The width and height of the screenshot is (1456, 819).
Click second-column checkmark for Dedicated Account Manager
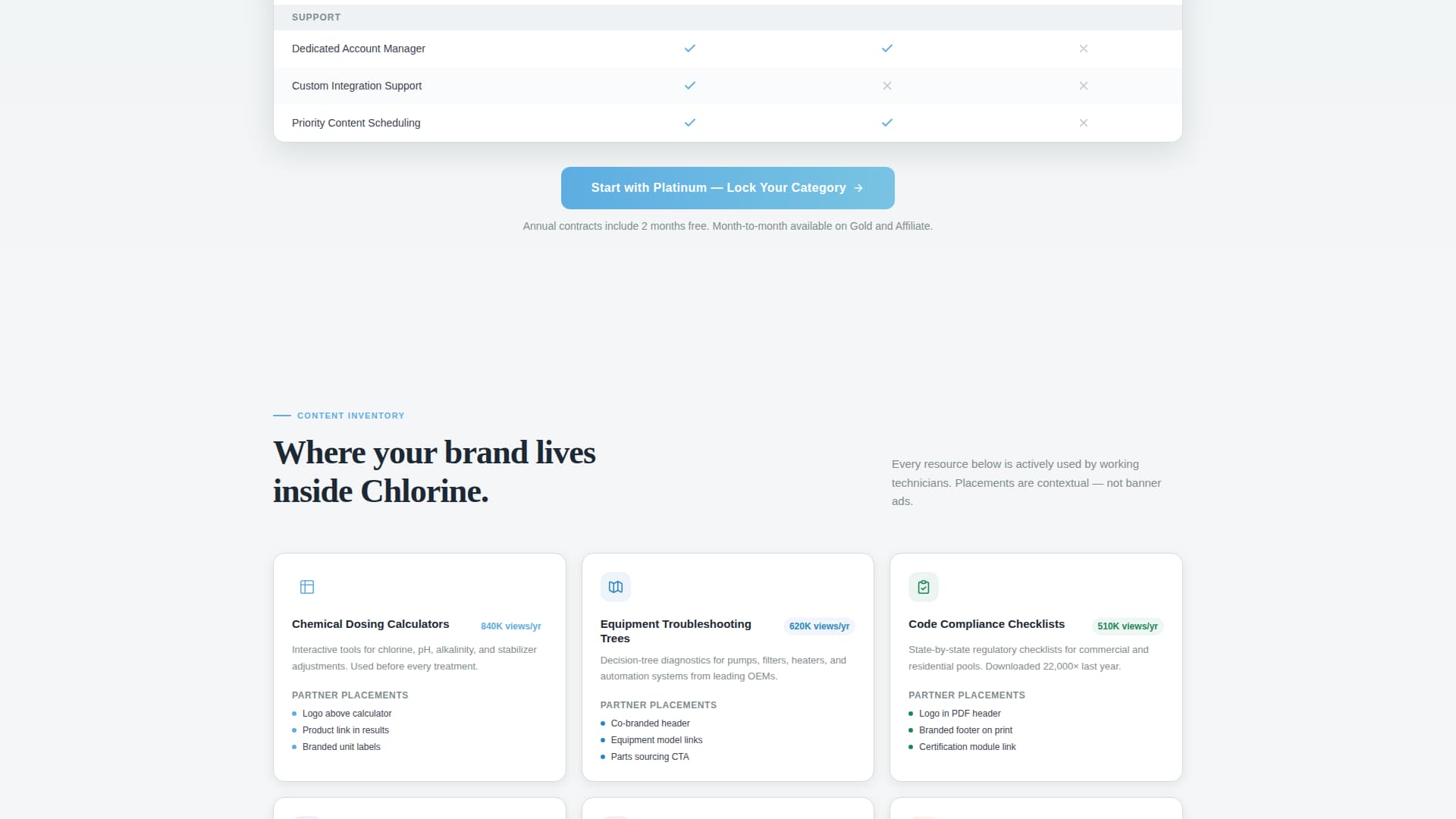point(887,49)
